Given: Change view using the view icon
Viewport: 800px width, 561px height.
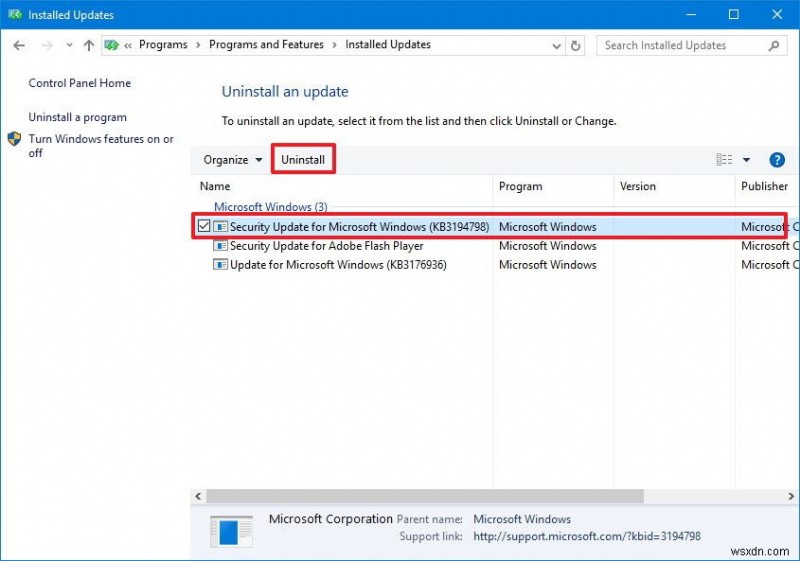Looking at the screenshot, I should (724, 160).
